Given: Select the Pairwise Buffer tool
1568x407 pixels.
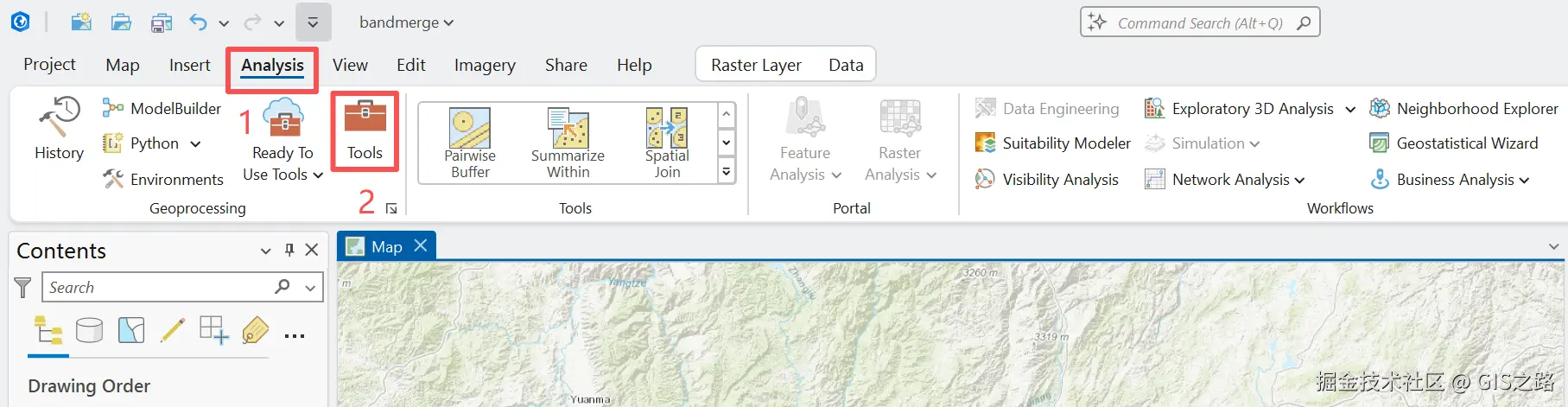Looking at the screenshot, I should click(470, 143).
